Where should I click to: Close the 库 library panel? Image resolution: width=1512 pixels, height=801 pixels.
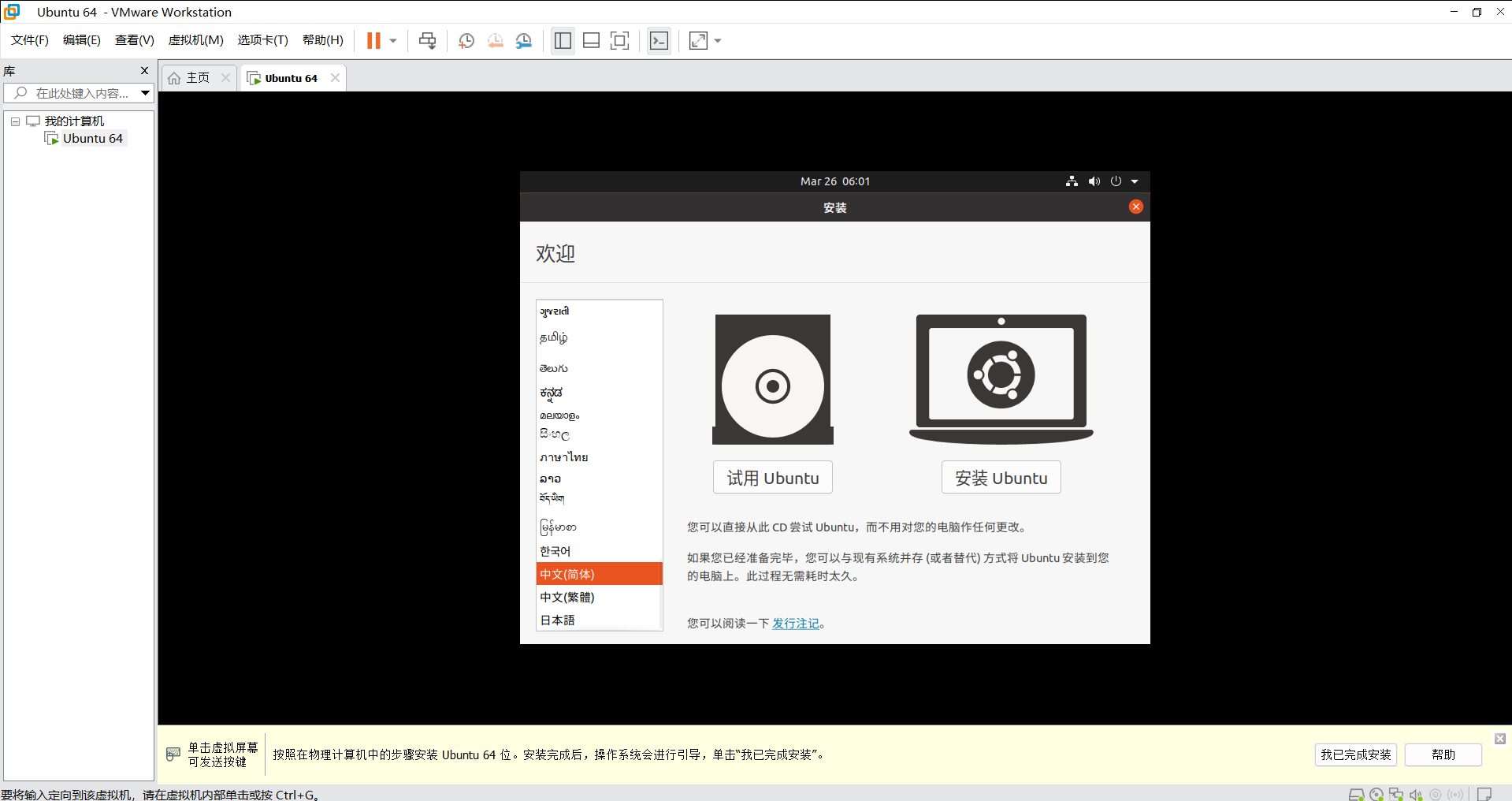tap(144, 71)
